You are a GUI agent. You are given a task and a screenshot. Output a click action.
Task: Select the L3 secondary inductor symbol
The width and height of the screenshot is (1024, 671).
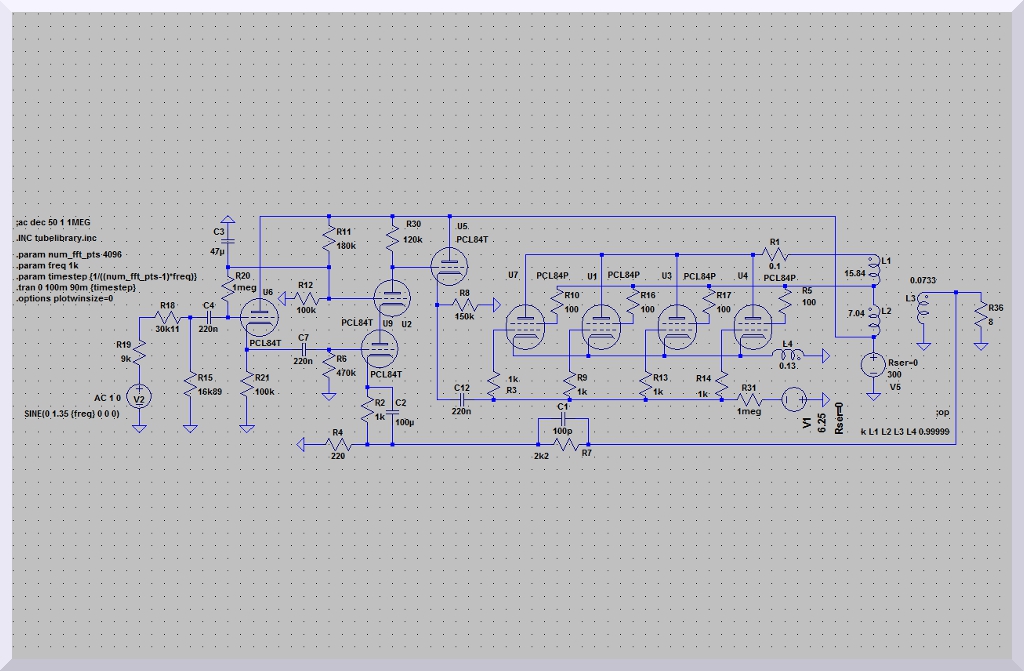click(922, 308)
